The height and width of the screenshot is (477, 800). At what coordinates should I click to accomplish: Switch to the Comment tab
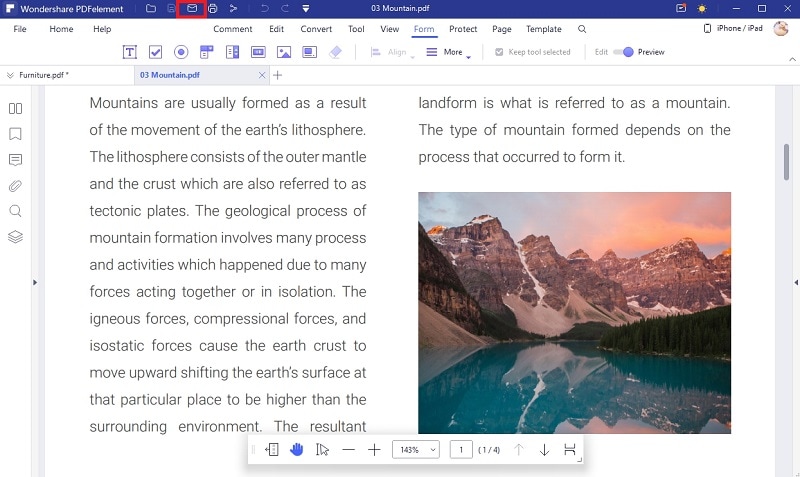(x=233, y=29)
